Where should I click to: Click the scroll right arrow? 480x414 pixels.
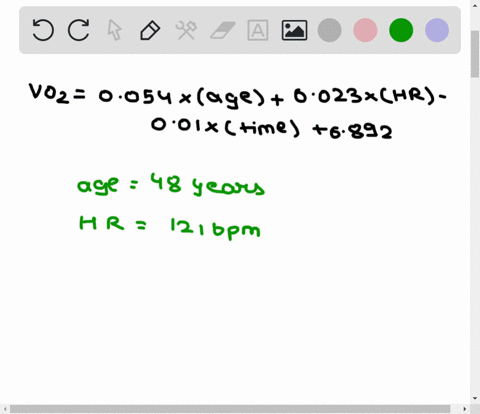point(465,409)
